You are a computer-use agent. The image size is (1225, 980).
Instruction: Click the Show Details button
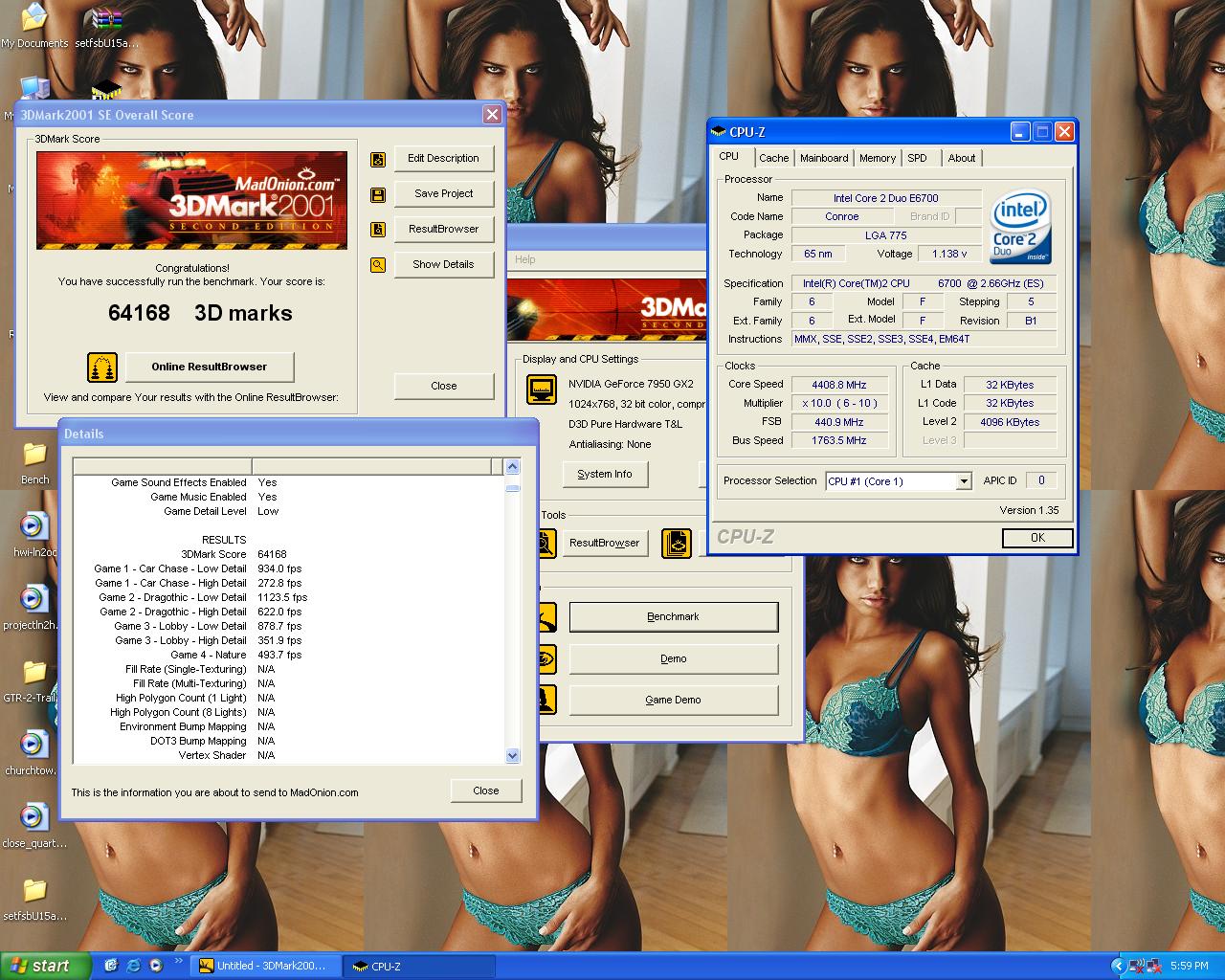[x=444, y=265]
